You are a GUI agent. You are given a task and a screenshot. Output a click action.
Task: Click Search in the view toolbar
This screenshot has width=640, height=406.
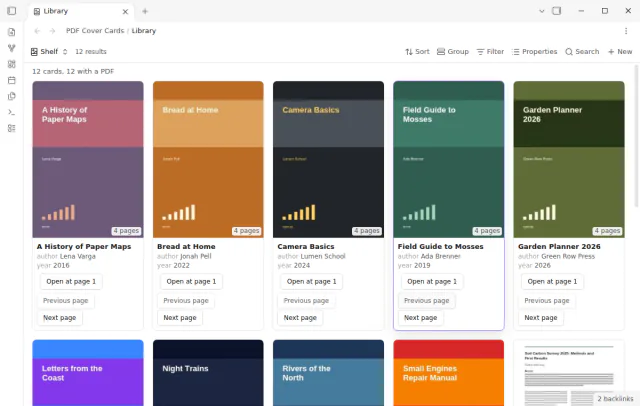point(582,51)
